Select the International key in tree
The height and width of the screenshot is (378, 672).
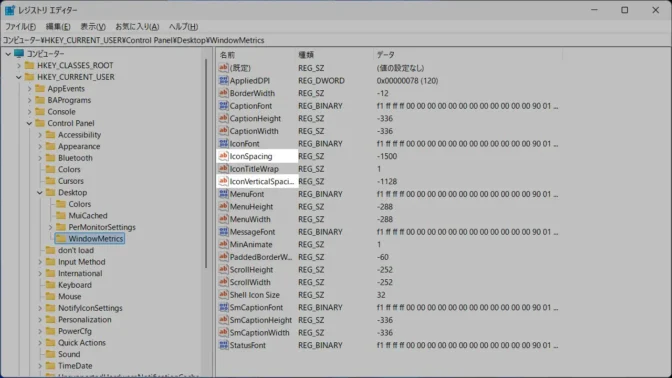(80, 273)
